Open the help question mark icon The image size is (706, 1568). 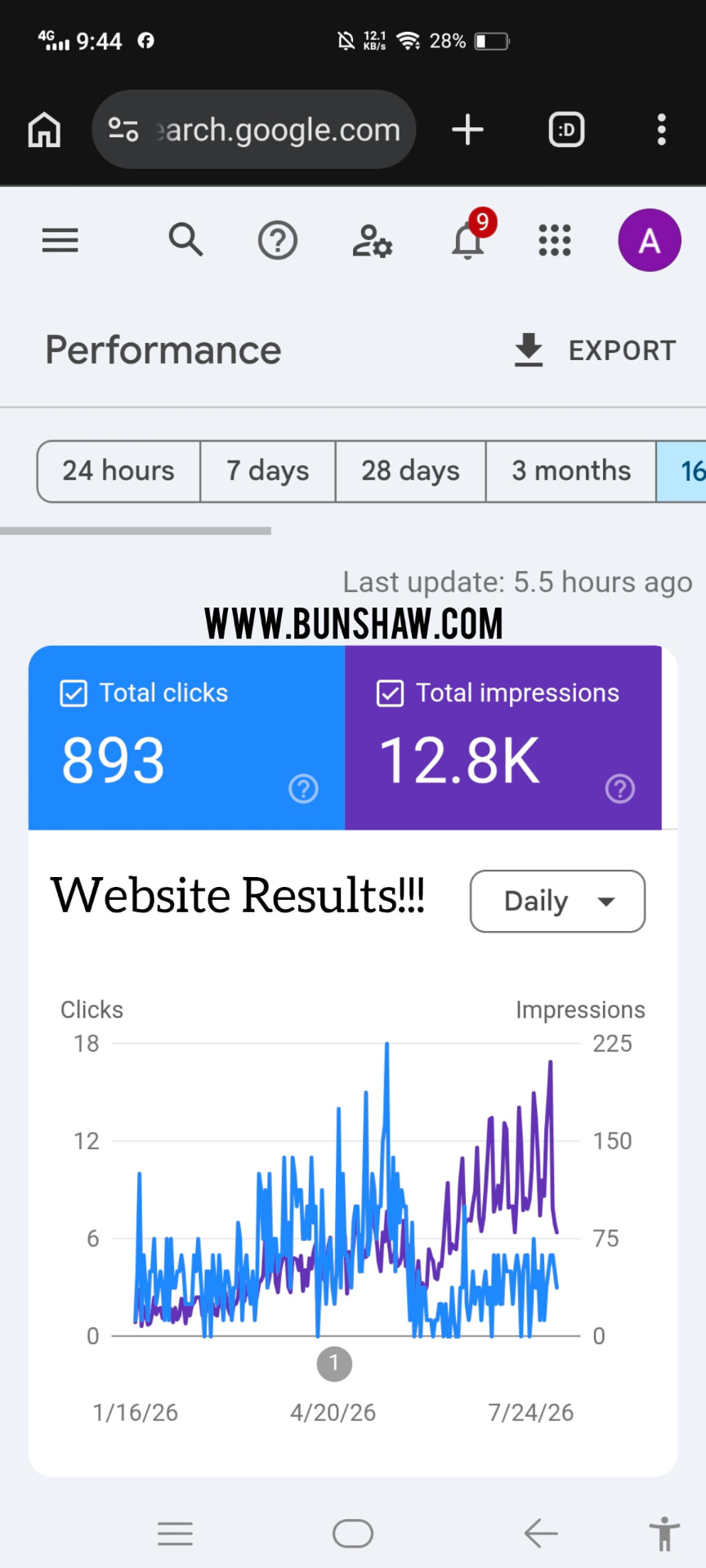[278, 241]
